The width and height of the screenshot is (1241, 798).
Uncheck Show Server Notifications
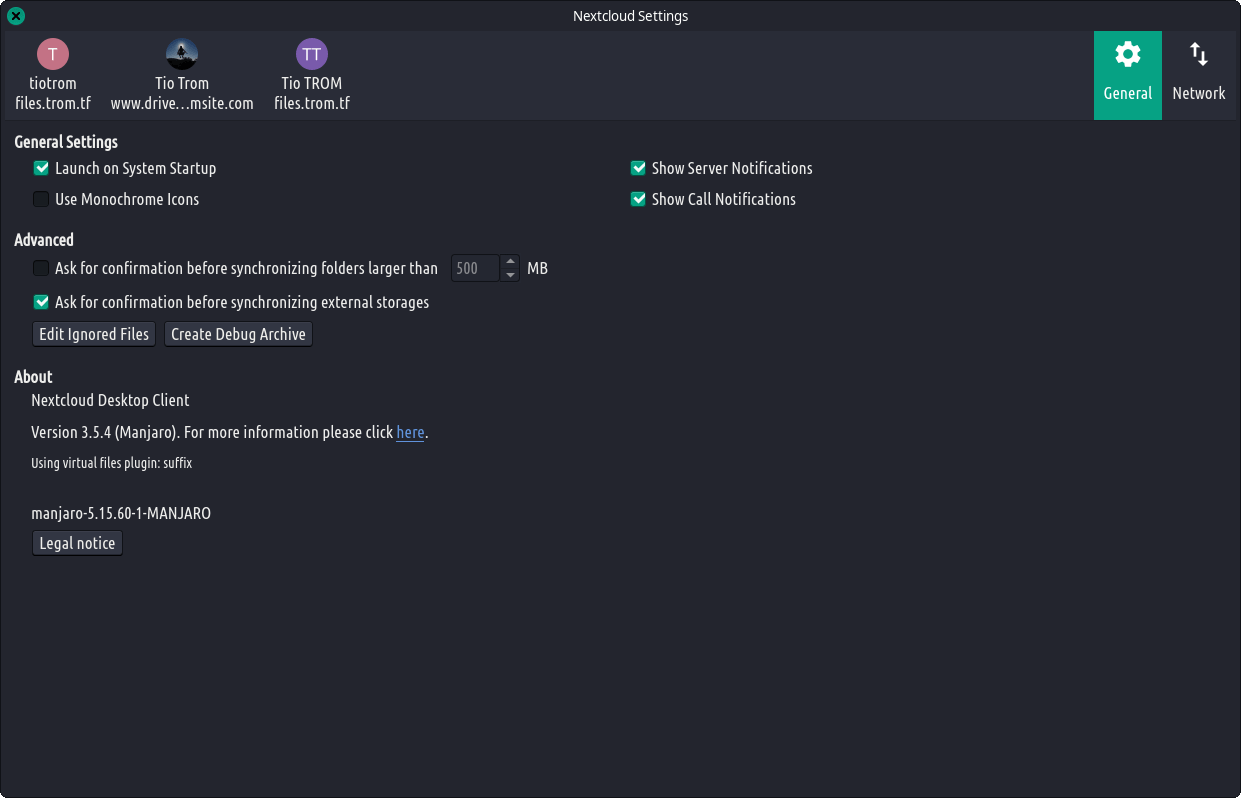pyautogui.click(x=638, y=169)
